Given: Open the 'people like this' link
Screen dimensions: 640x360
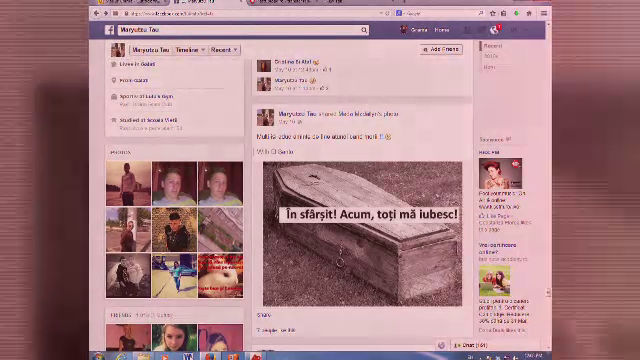Looking at the screenshot, I should click(x=276, y=330).
